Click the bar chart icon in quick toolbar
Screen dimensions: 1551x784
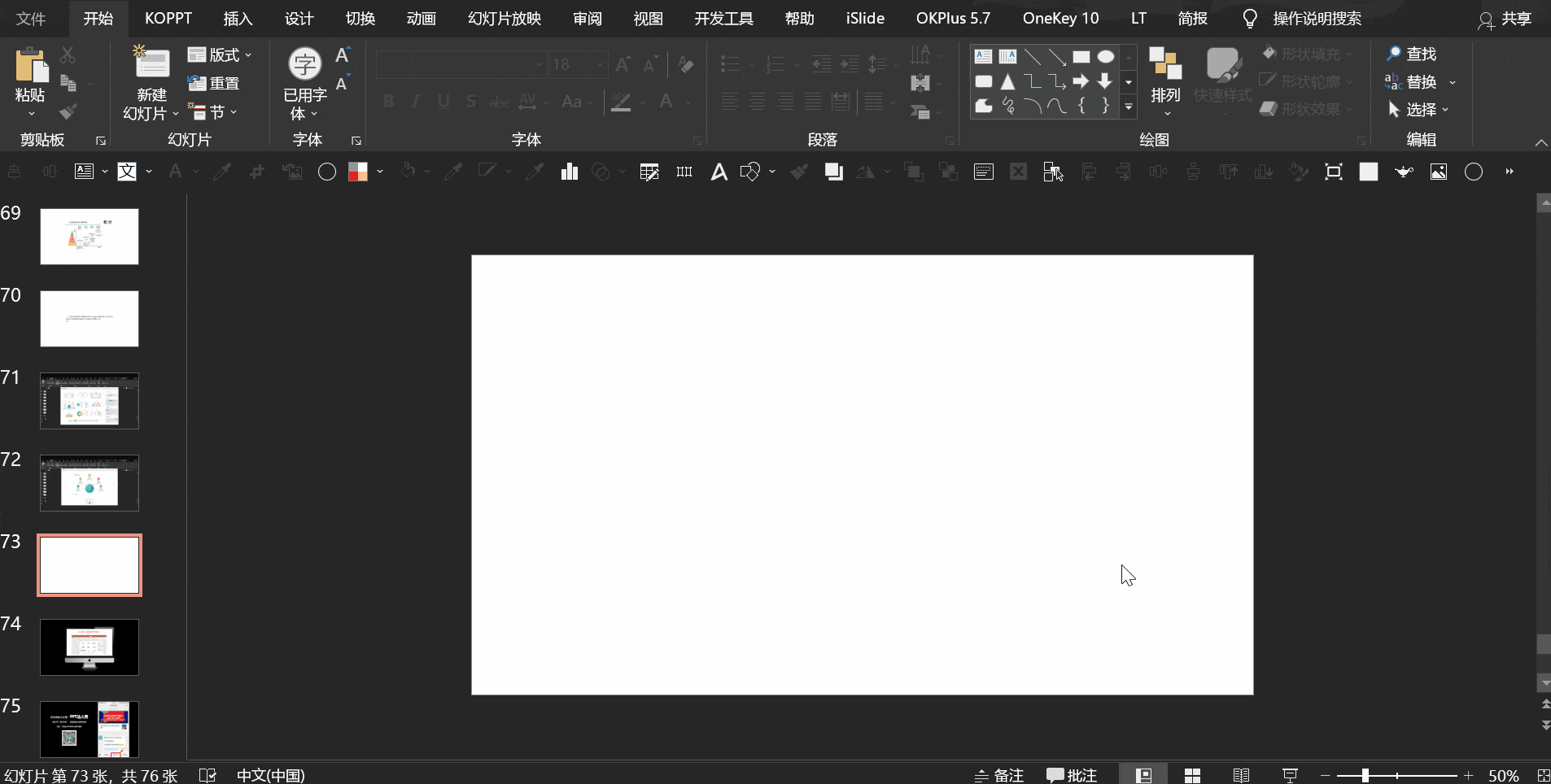[569, 172]
